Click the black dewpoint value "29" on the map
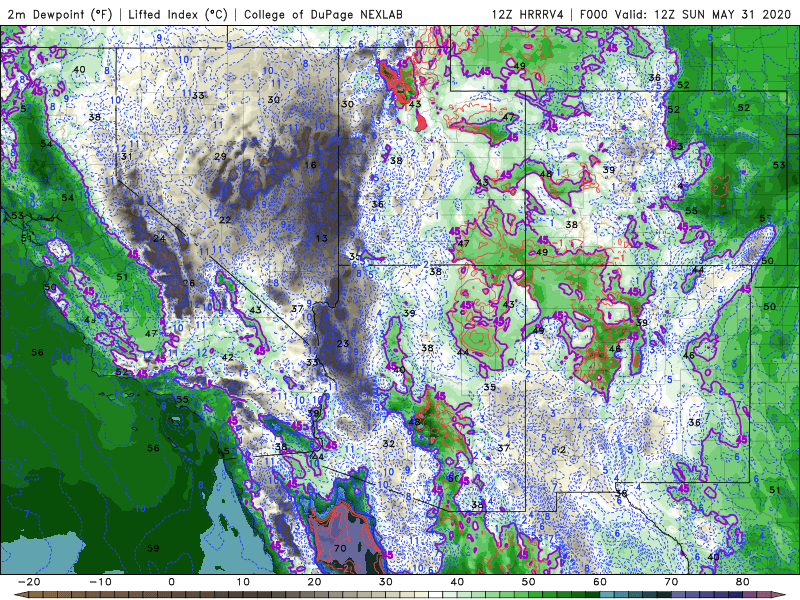The width and height of the screenshot is (800, 600). coord(220,157)
